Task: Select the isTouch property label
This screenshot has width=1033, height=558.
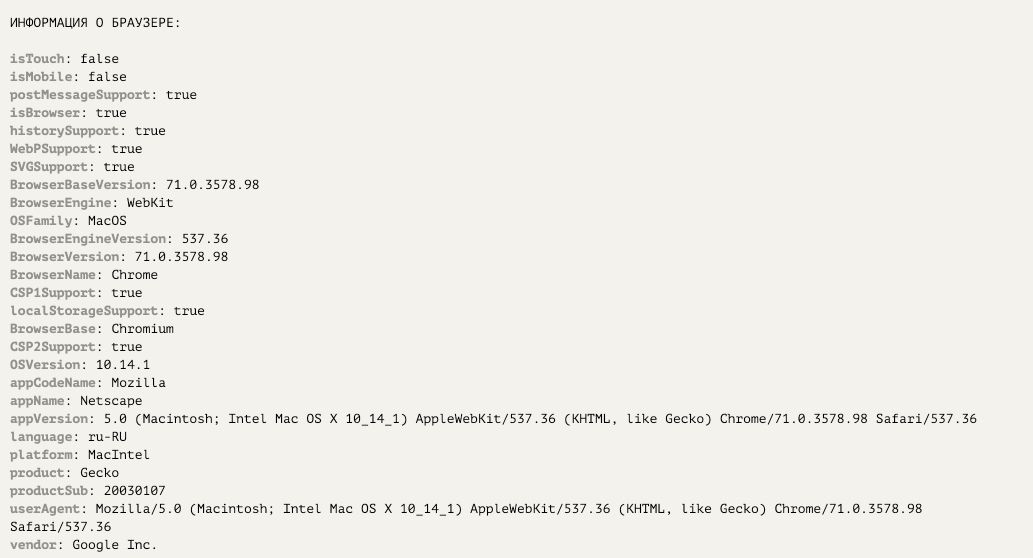Action: pyautogui.click(x=37, y=59)
